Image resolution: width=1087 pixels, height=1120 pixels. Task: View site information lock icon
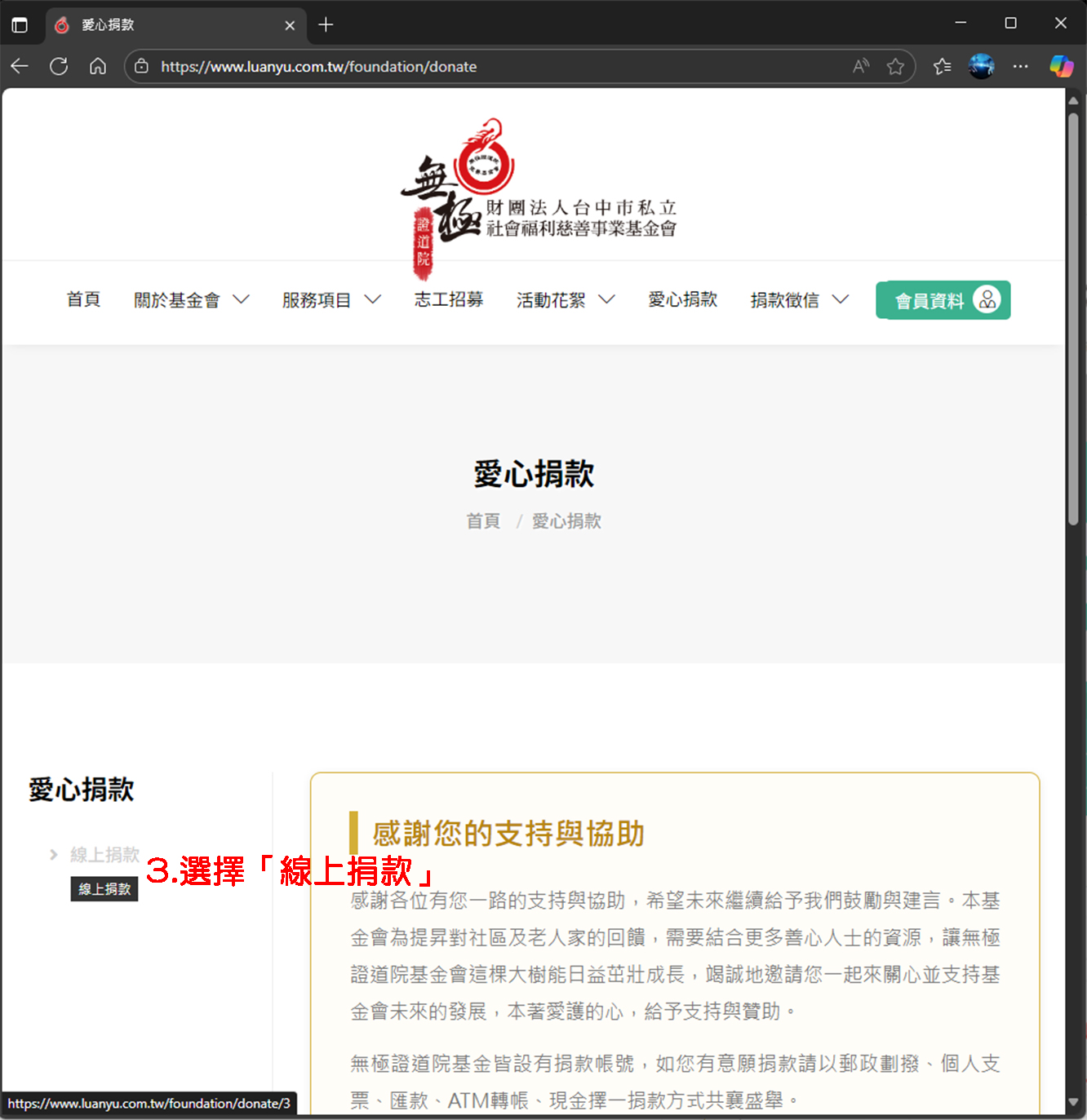(x=141, y=66)
